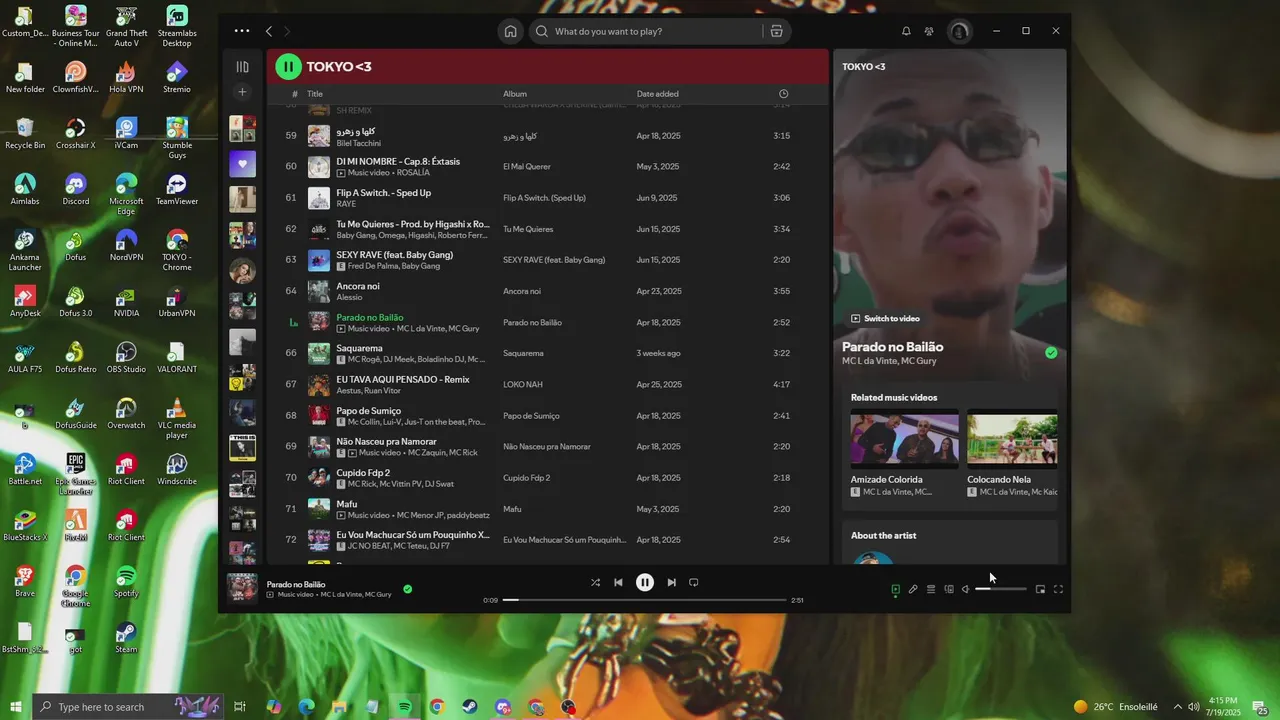Viewport: 1280px width, 720px height.
Task: Open ROSALÍA artist link
Action: coord(413,173)
